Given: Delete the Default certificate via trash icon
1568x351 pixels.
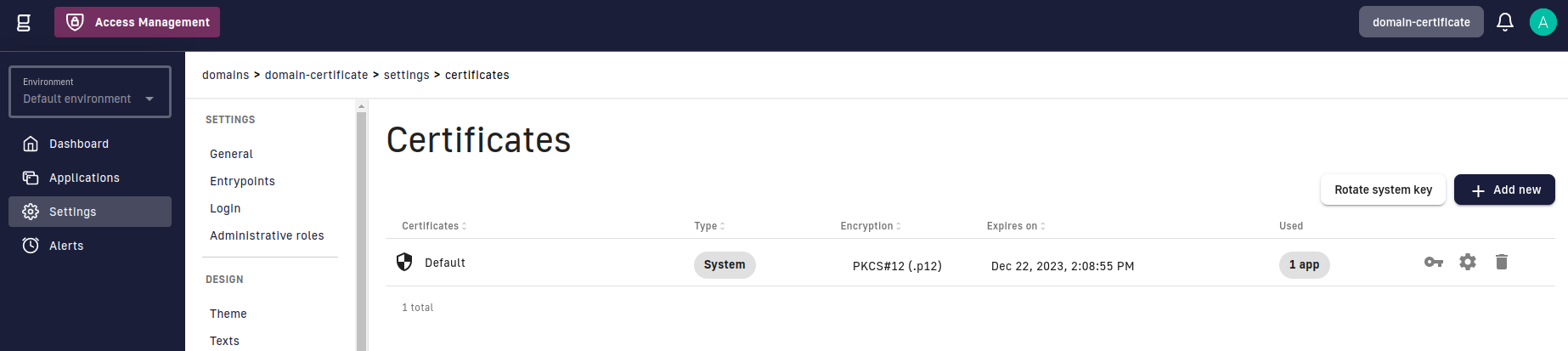Looking at the screenshot, I should point(1501,263).
